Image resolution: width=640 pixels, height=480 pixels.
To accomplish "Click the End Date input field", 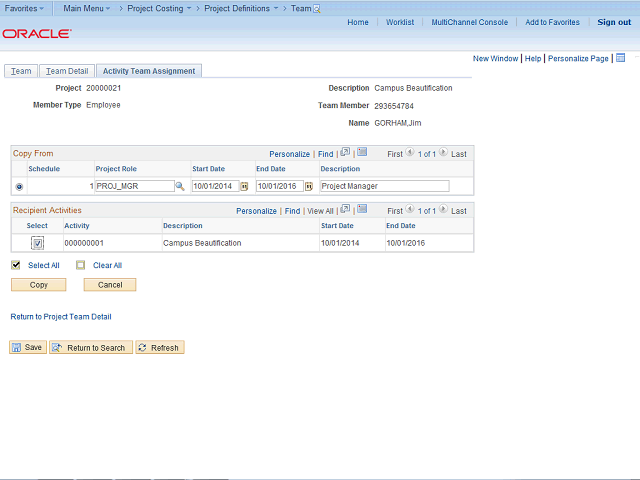I will click(x=280, y=186).
